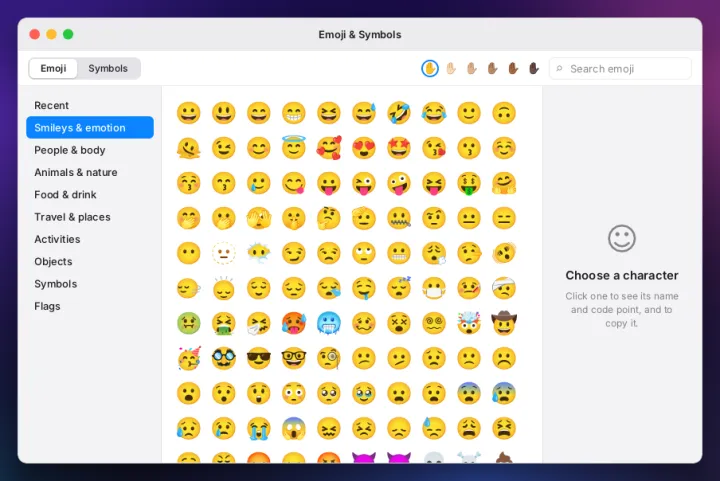Select the zany face emoji
The width and height of the screenshot is (720, 481).
coord(399,184)
